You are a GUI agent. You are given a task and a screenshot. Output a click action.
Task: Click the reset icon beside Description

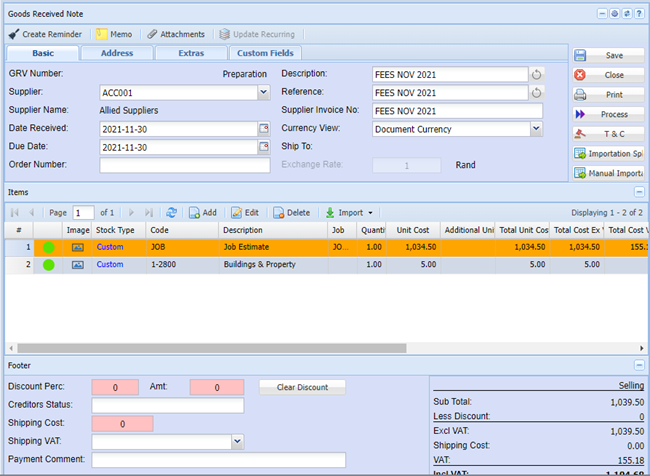coord(536,74)
